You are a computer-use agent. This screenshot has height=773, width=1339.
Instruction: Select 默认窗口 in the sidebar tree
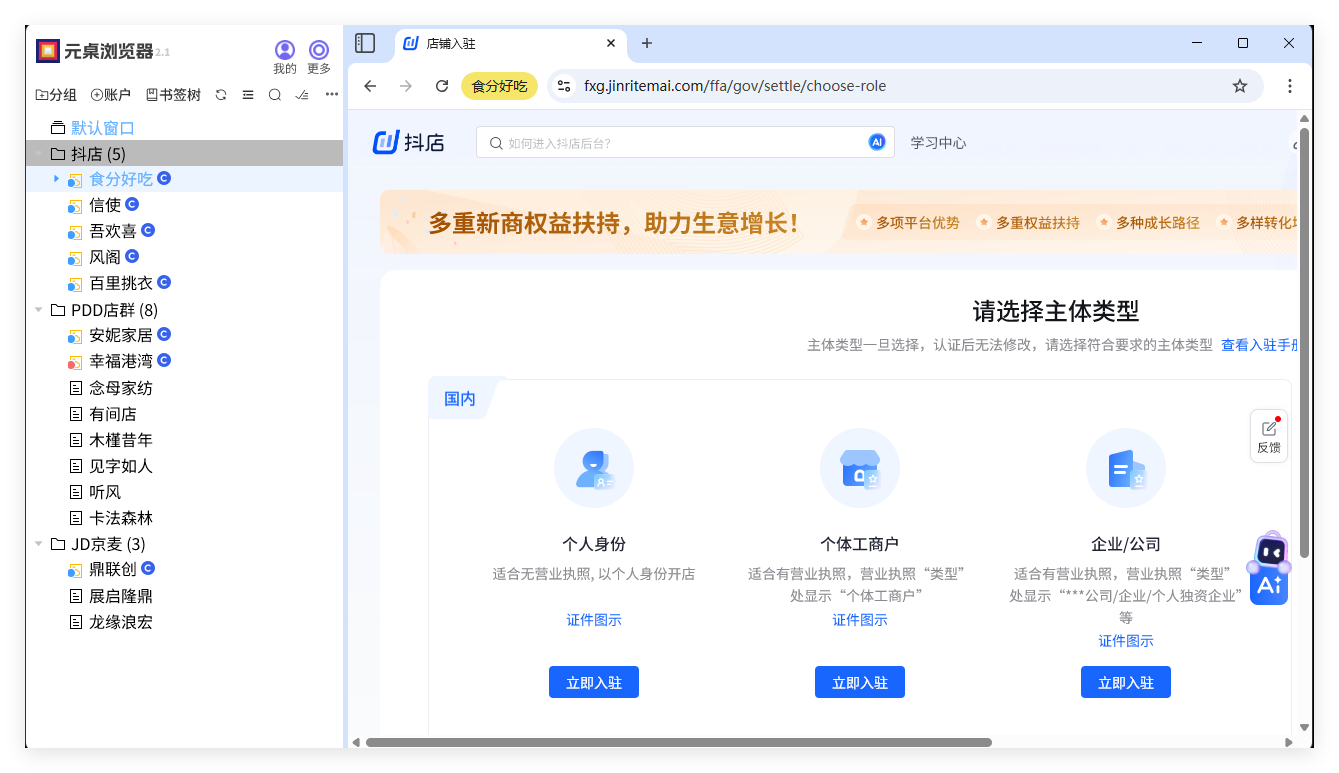(x=103, y=128)
